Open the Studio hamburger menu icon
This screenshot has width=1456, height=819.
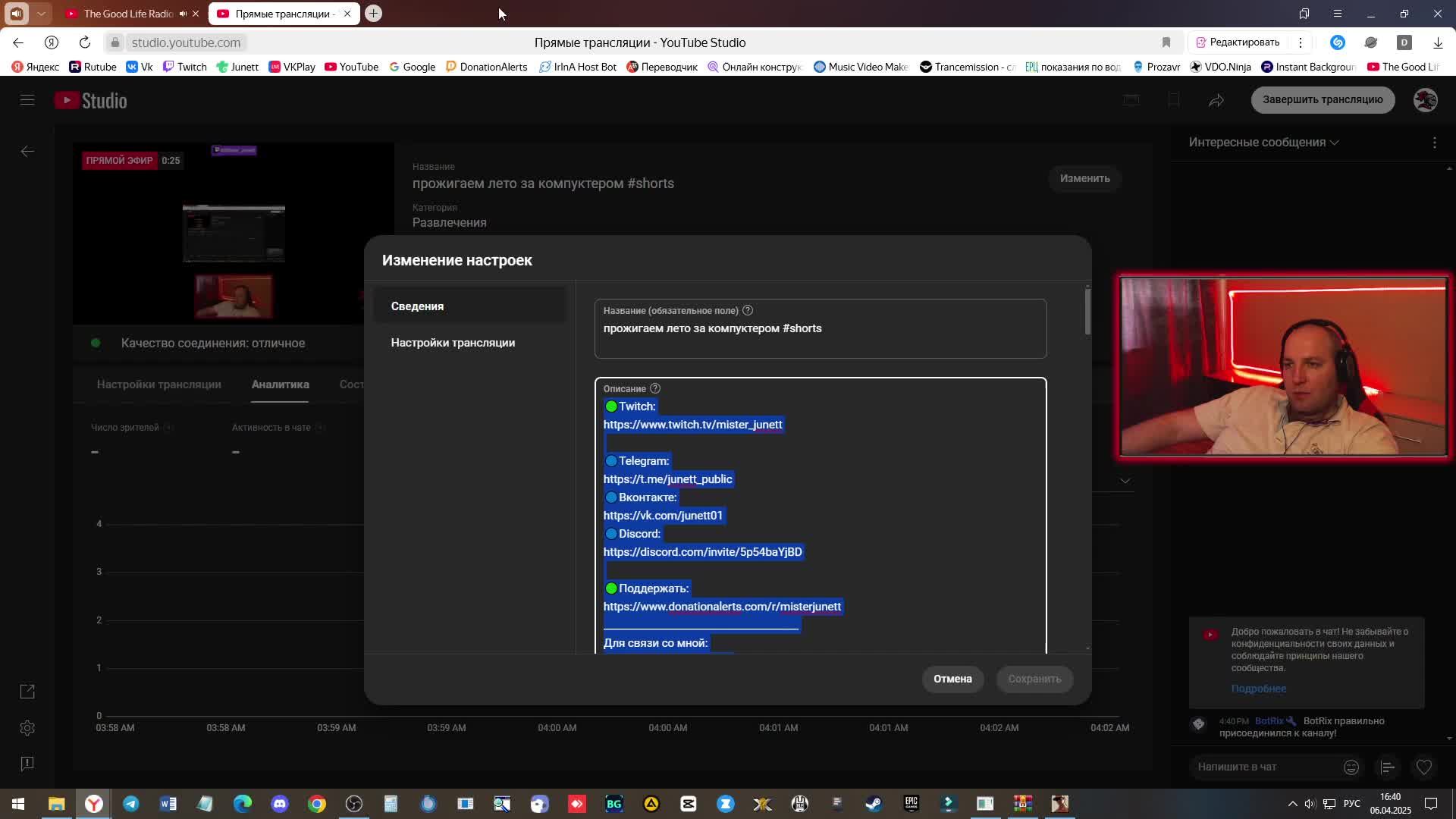point(27,100)
